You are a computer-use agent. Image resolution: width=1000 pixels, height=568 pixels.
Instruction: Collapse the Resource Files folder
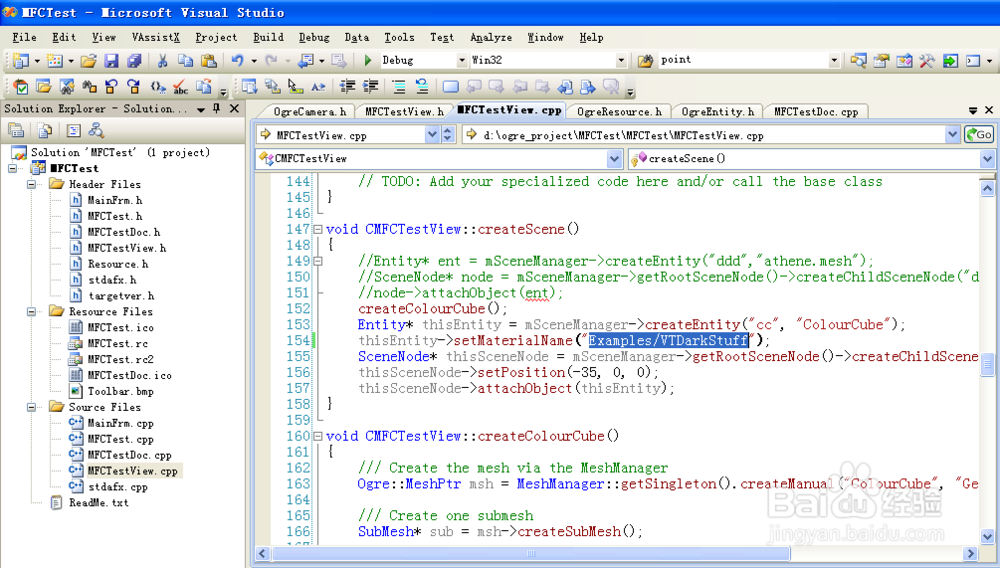pyautogui.click(x=31, y=312)
